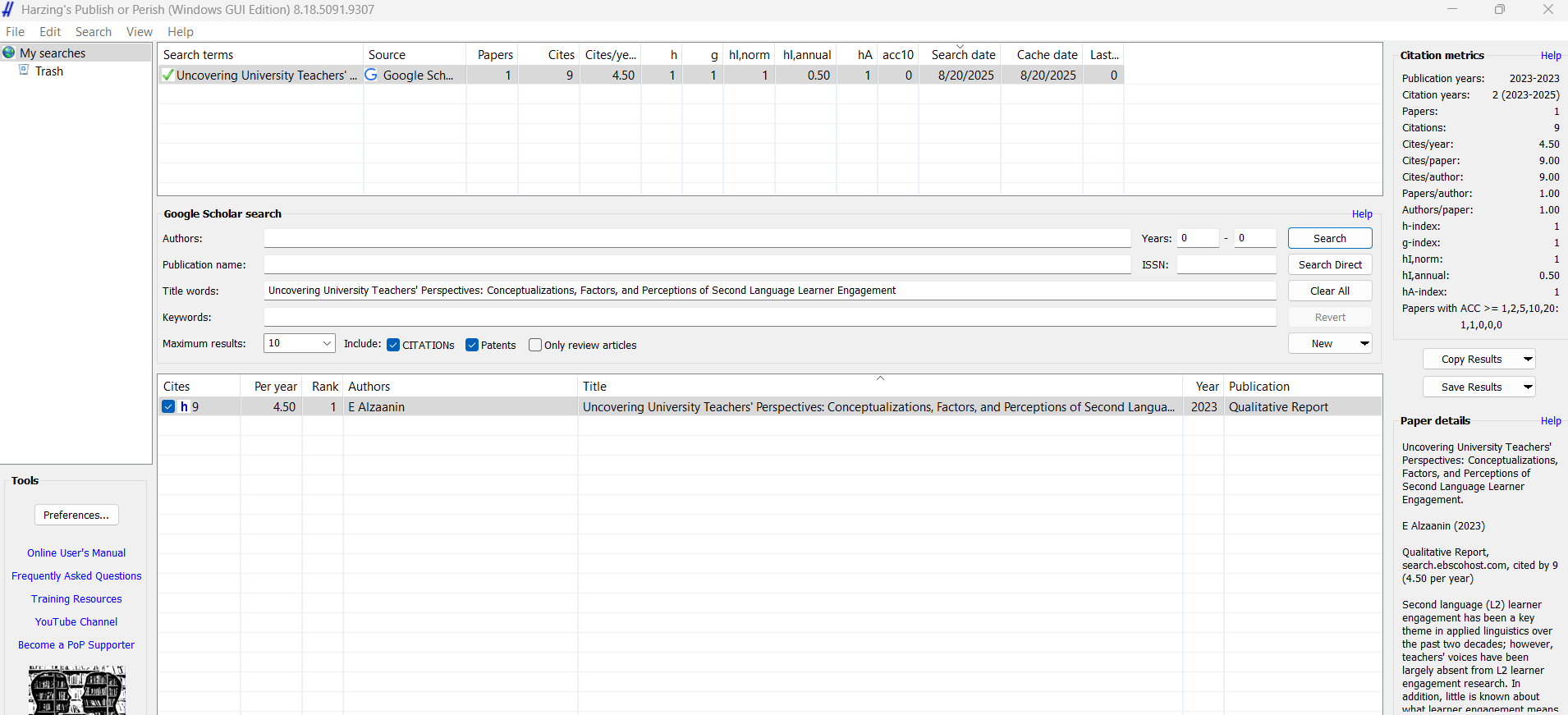Click the sort arrow above the Title column
1568x715 pixels.
tap(880, 378)
